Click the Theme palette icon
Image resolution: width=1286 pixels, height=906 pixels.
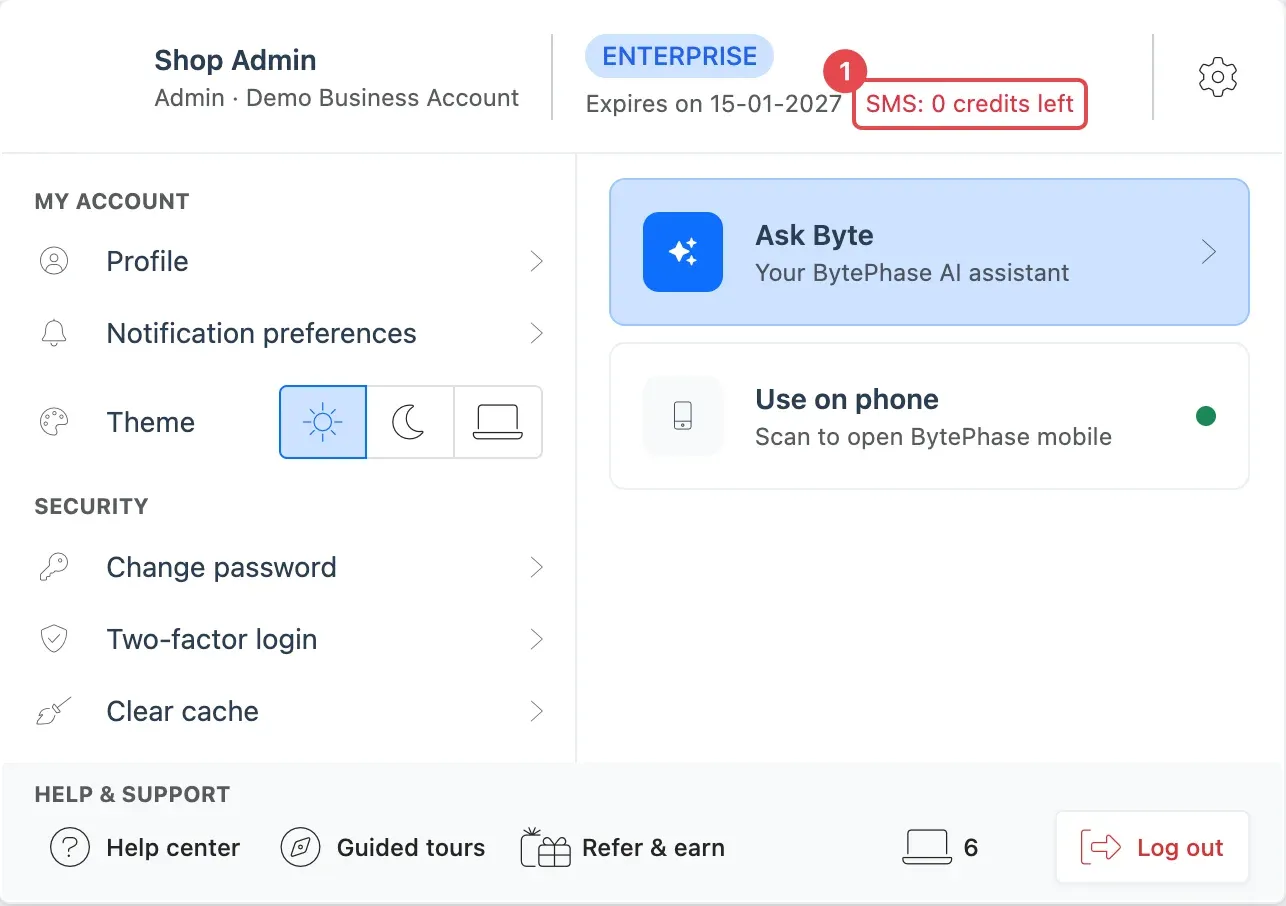(54, 422)
